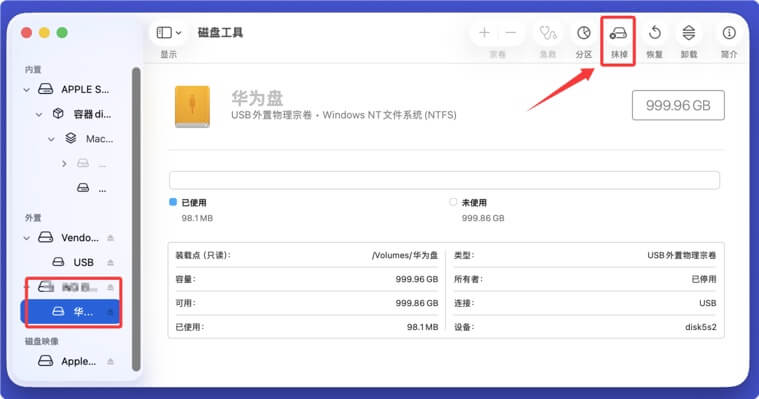The width and height of the screenshot is (759, 399).
Task: Click the 999.86 GB unused amount
Action: tap(483, 218)
